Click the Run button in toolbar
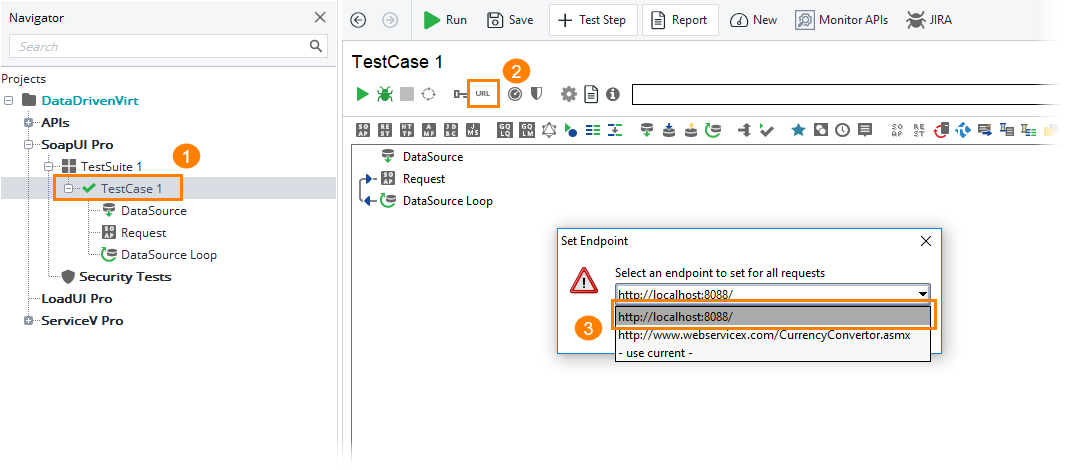Viewport: 1065px width, 470px height. tap(445, 20)
